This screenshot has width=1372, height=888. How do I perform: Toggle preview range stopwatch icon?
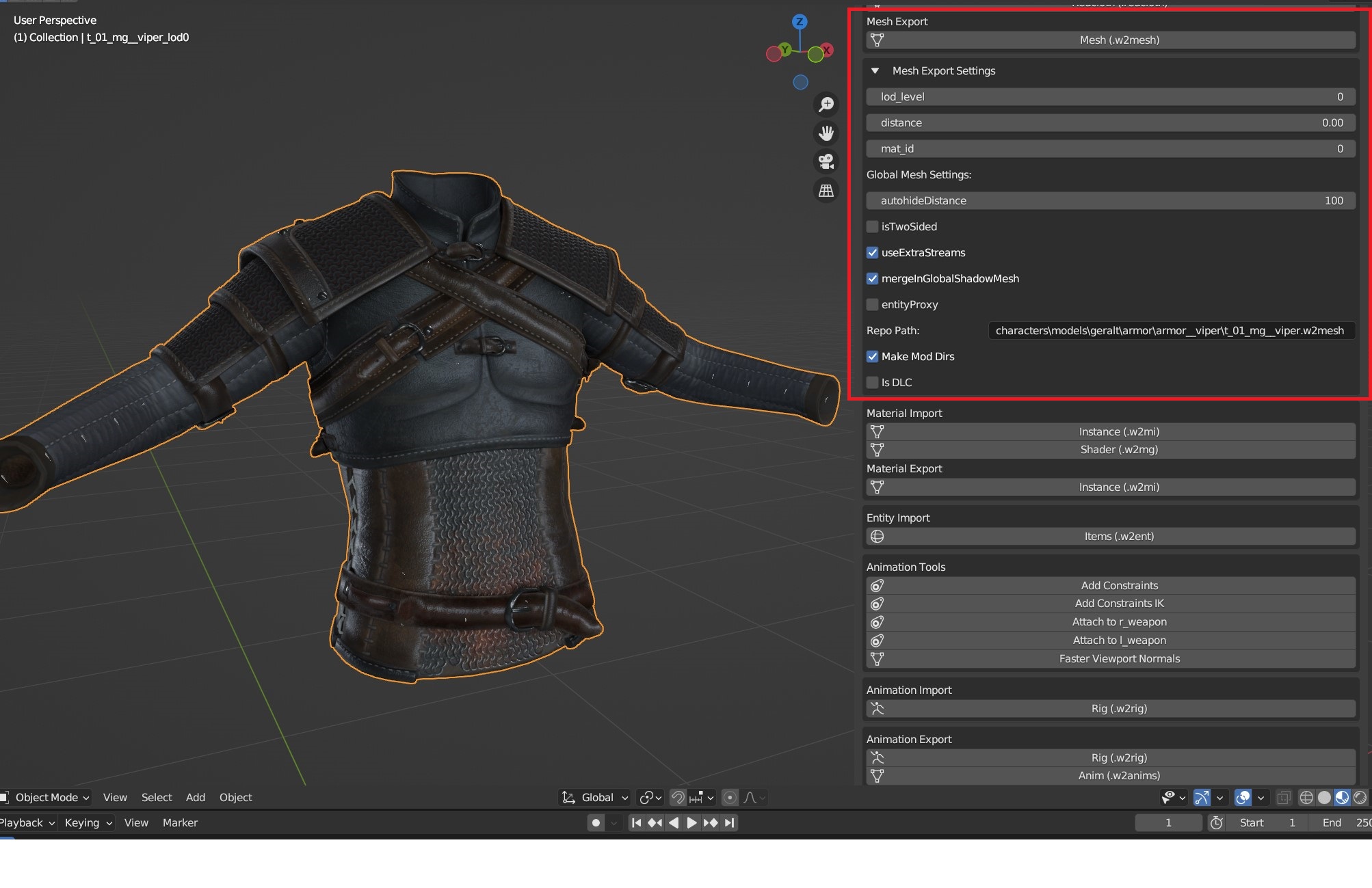1217,823
